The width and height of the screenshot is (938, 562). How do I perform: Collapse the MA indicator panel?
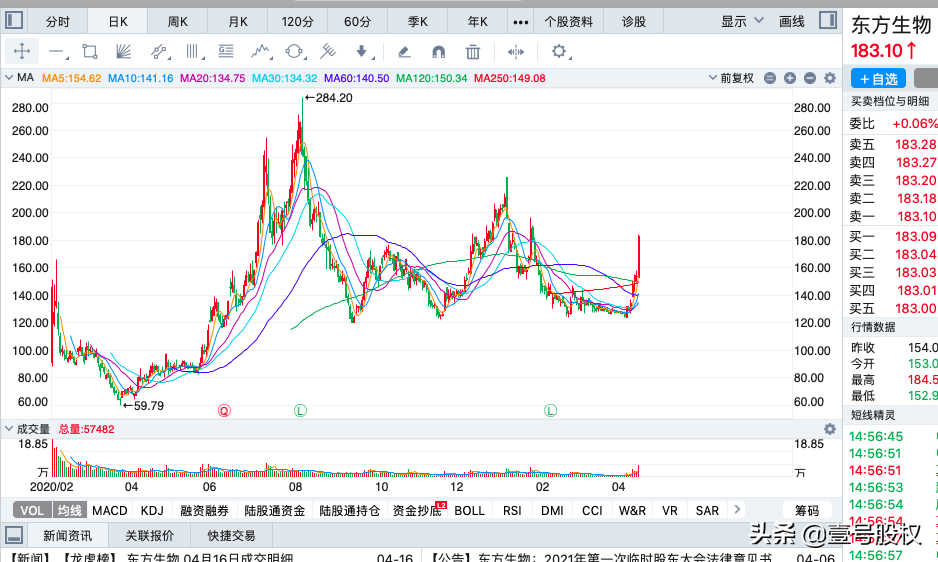click(x=9, y=77)
